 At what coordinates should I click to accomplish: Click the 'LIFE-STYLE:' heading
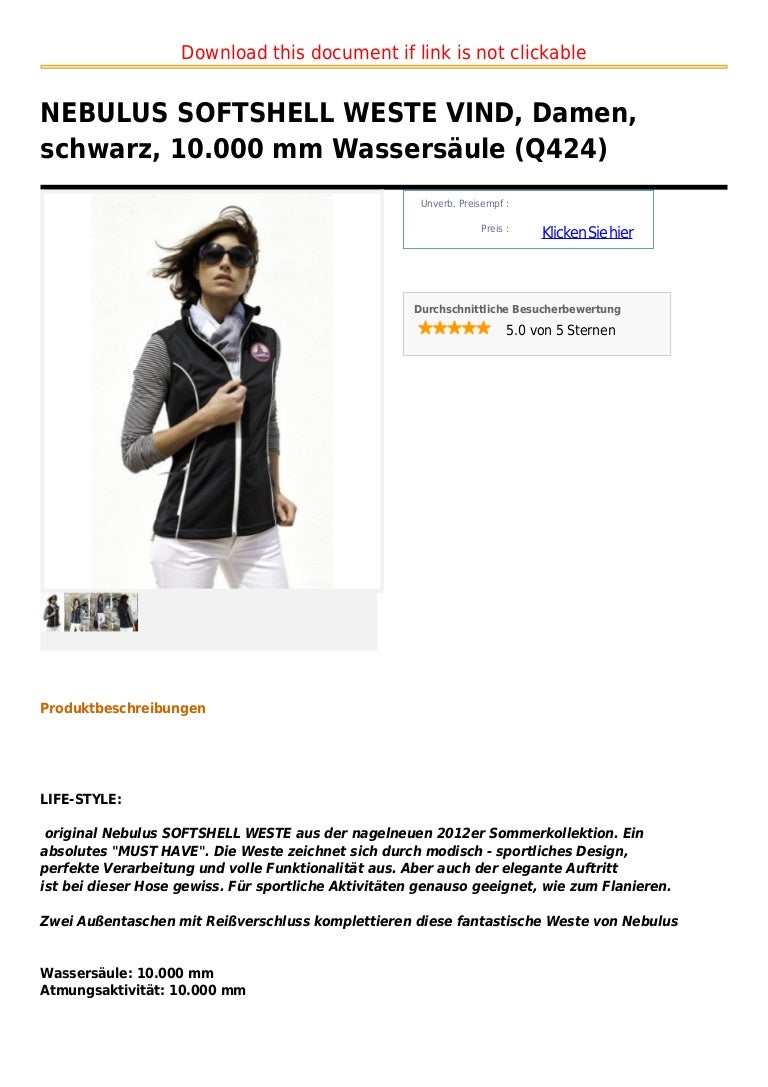[81, 799]
